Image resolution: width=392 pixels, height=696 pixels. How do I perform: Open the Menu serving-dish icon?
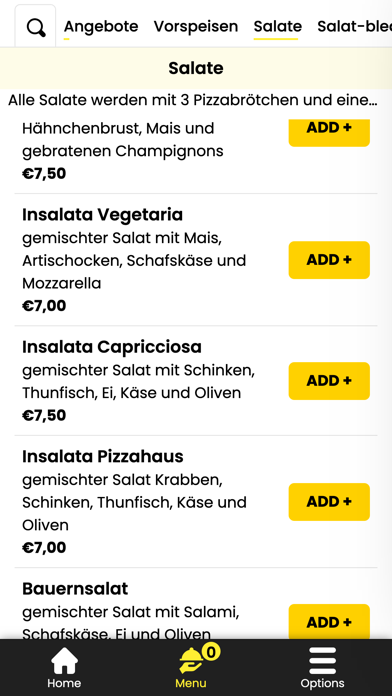(191, 661)
